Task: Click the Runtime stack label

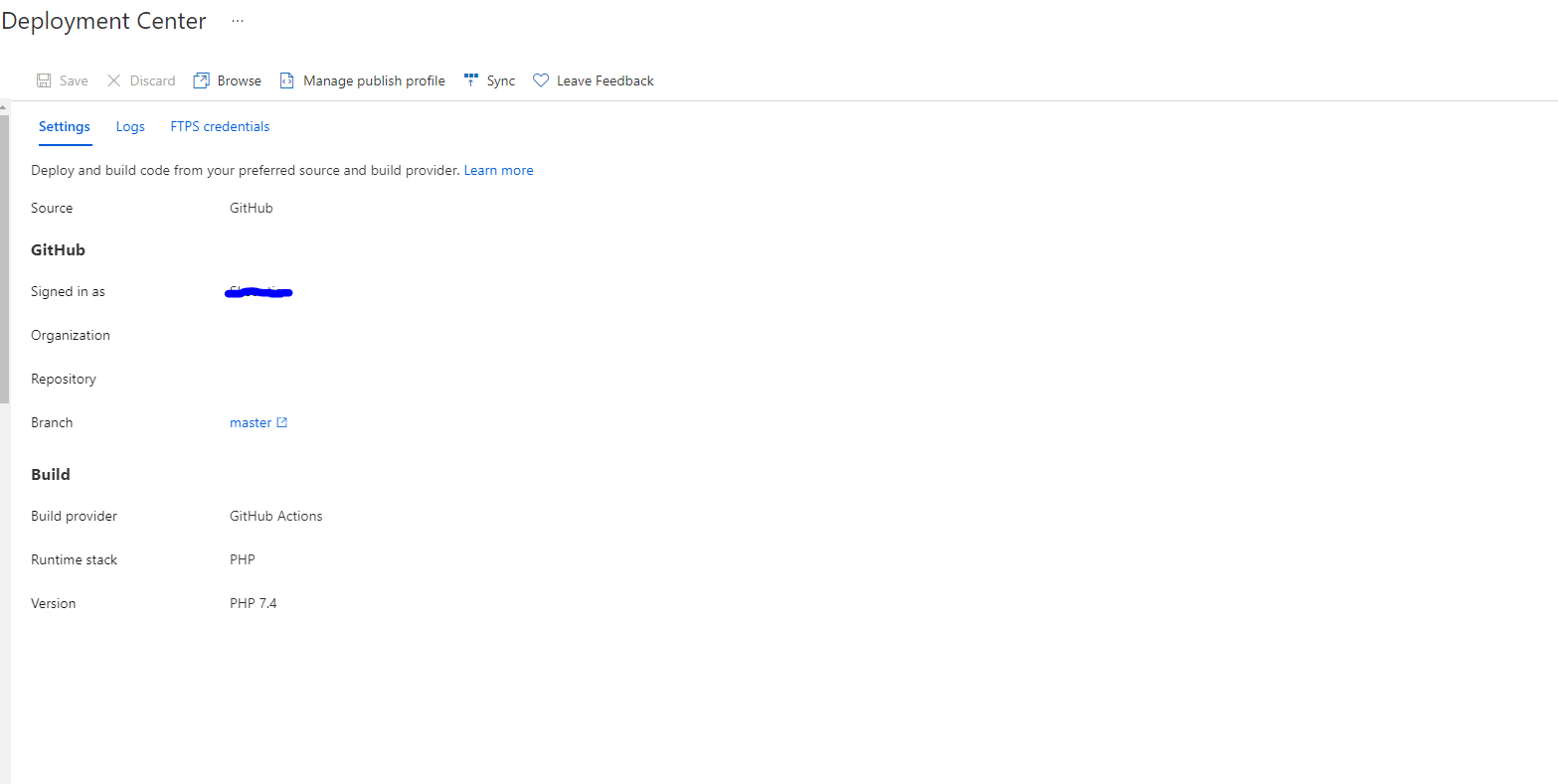Action: 74,559
